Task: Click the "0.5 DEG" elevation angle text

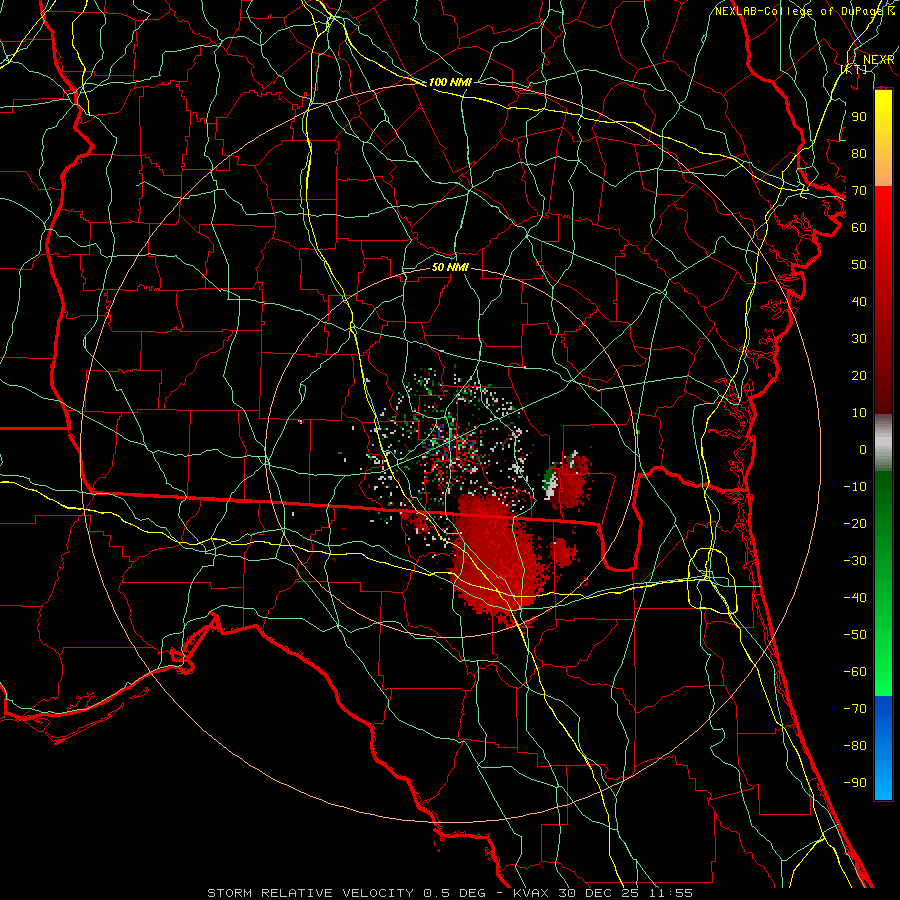Action: coord(455,893)
